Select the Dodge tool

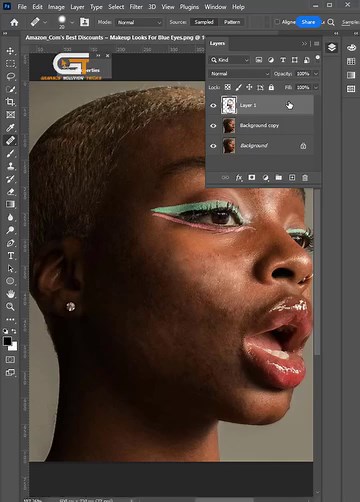[10, 230]
